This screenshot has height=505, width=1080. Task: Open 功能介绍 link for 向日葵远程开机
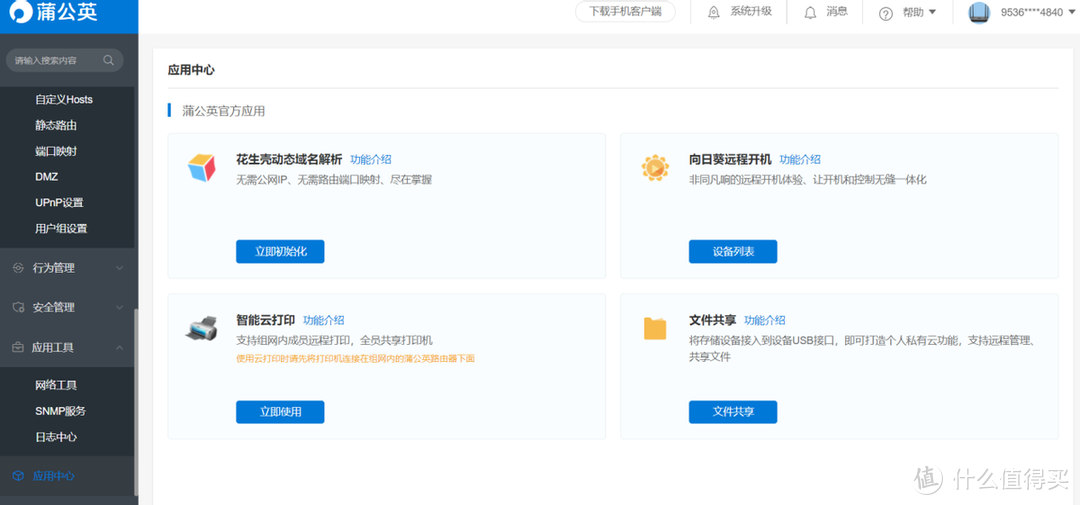(x=800, y=159)
